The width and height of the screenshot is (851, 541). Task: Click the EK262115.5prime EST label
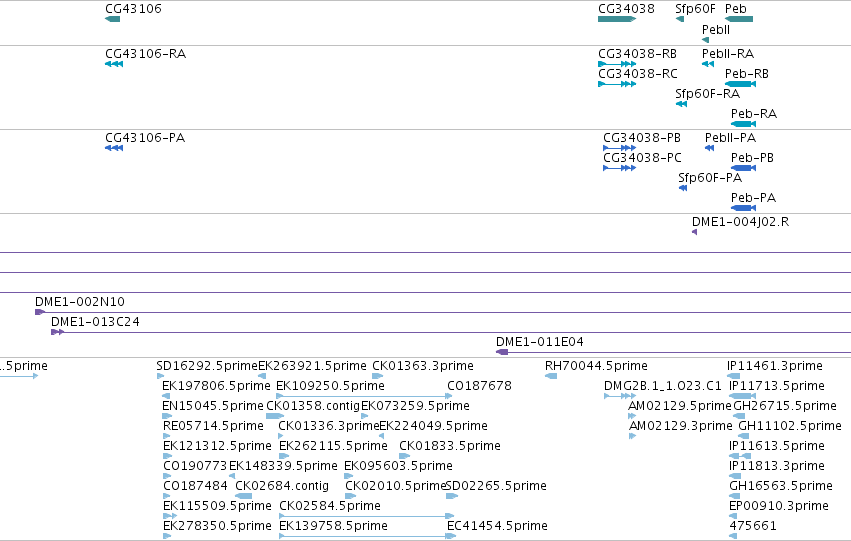[333, 446]
